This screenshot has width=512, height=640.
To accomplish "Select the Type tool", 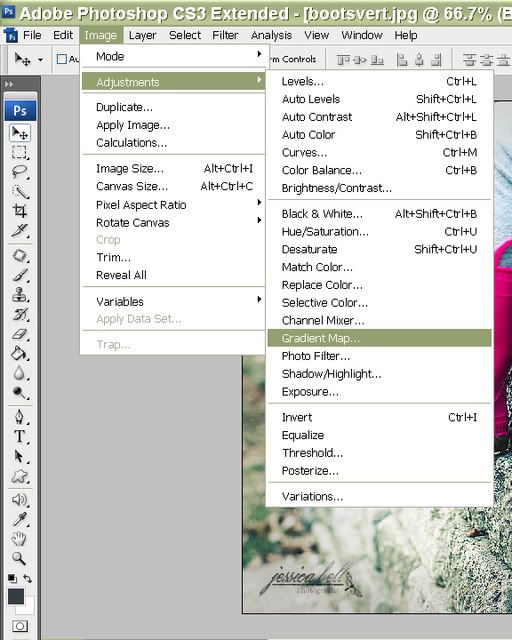I will click(x=20, y=437).
